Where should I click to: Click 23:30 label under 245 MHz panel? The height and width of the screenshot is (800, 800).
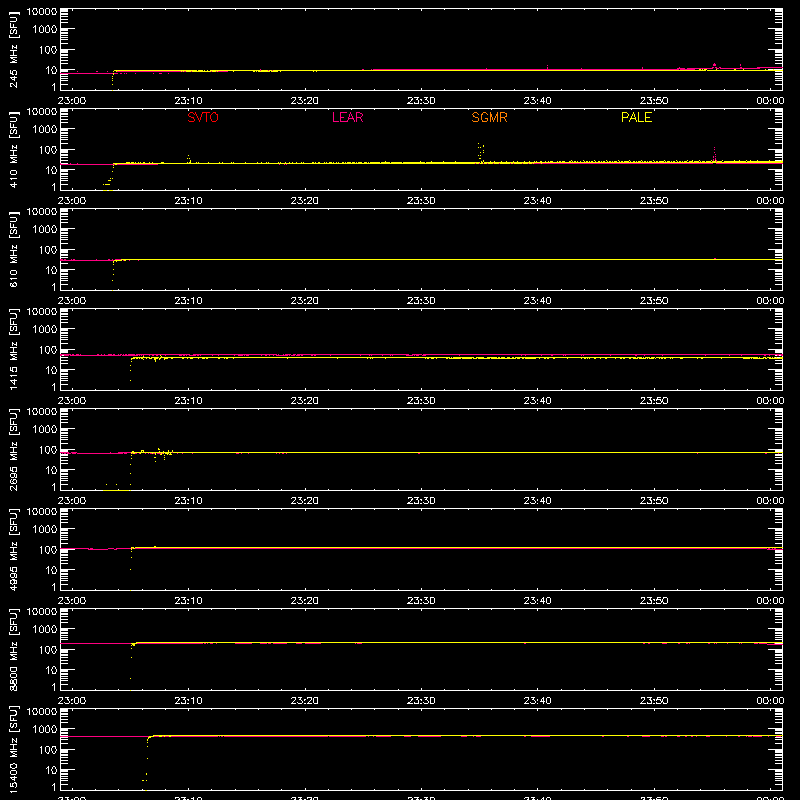pos(421,101)
